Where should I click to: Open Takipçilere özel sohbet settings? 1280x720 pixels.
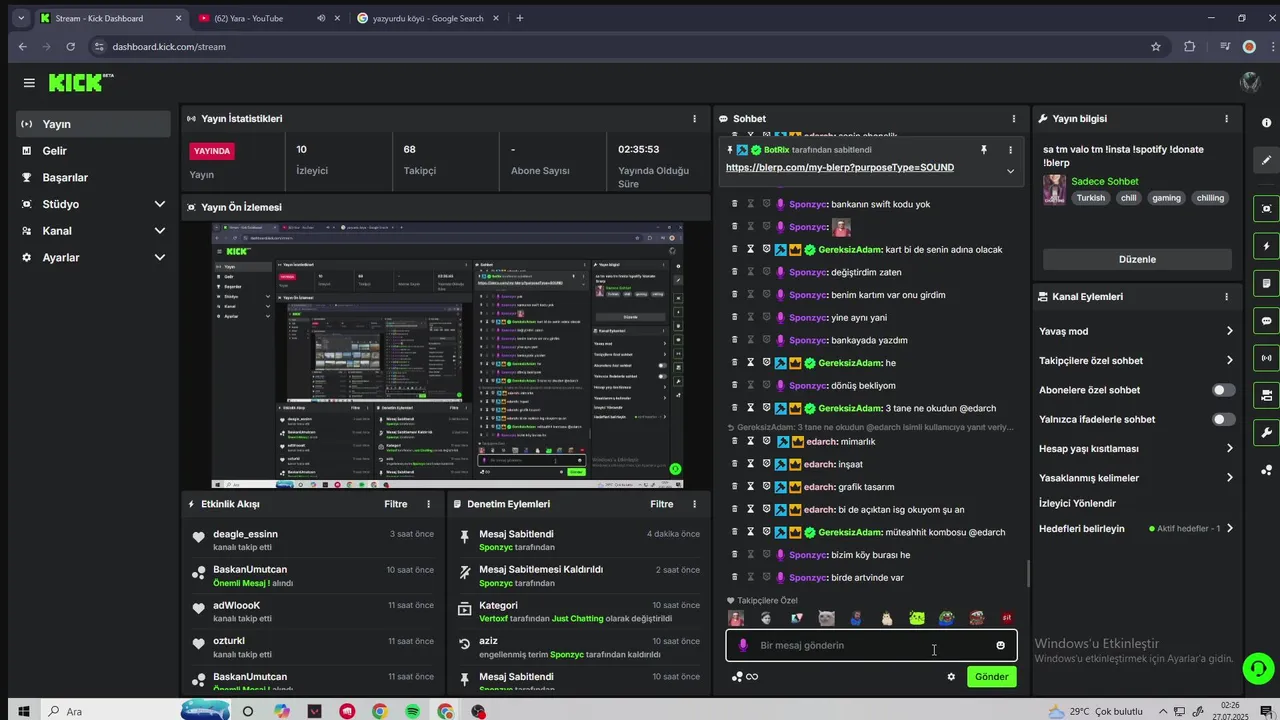(1136, 361)
